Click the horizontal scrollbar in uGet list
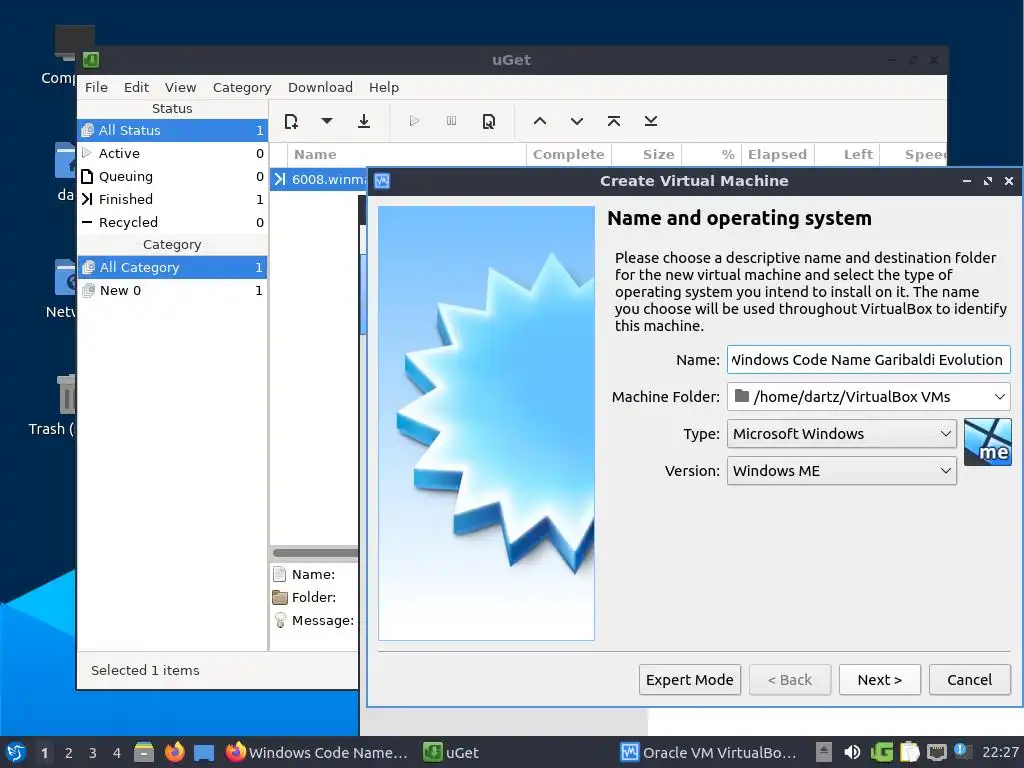Viewport: 1024px width, 768px height. coord(315,553)
